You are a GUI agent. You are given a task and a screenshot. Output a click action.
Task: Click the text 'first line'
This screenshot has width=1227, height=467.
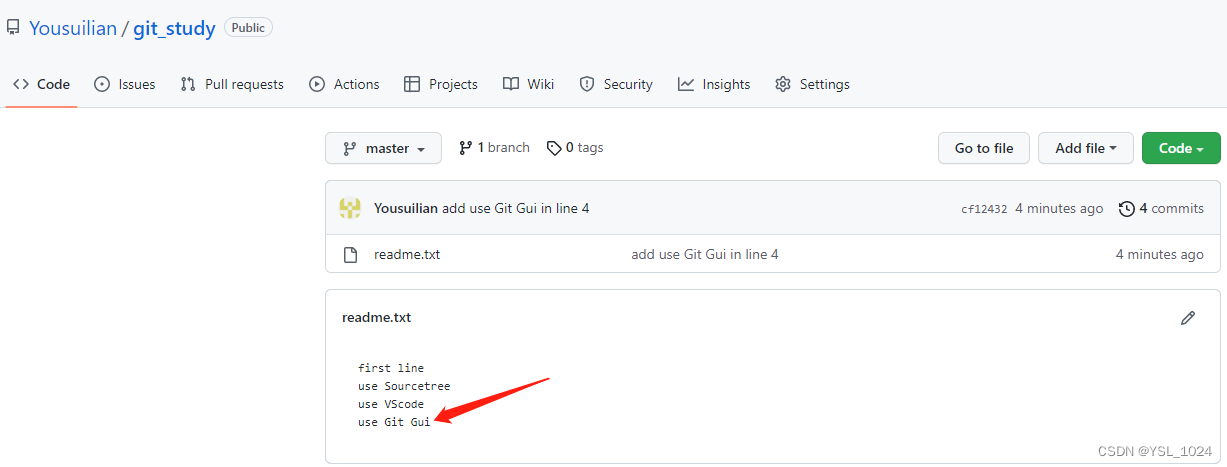point(391,368)
